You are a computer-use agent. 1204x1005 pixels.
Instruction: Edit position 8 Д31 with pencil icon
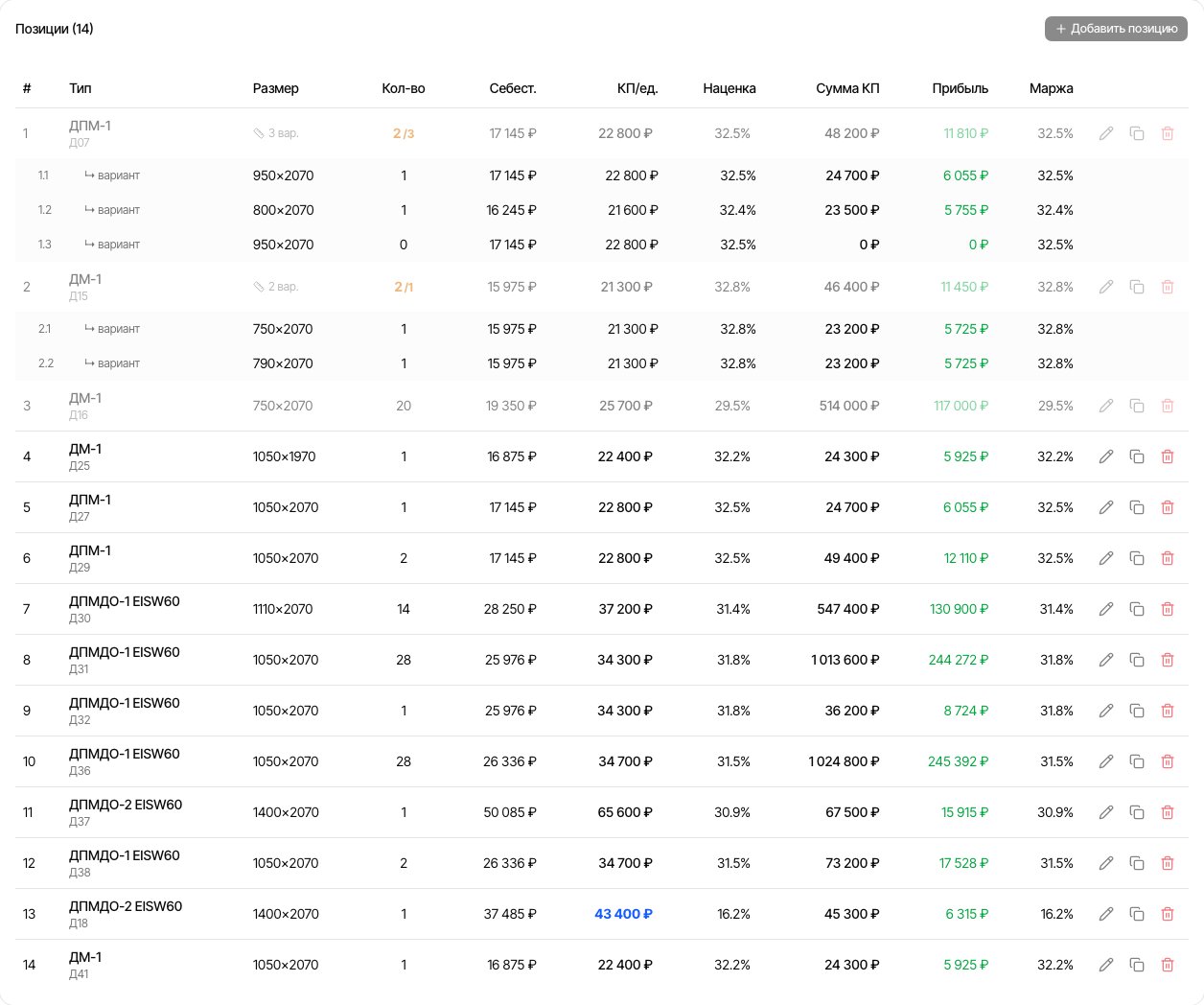1106,660
